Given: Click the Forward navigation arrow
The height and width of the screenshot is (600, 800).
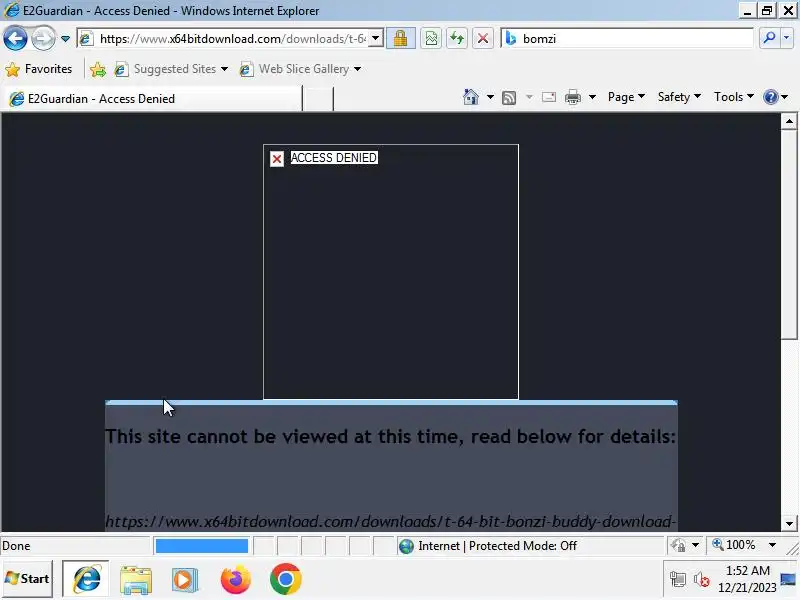Looking at the screenshot, I should tap(43, 38).
